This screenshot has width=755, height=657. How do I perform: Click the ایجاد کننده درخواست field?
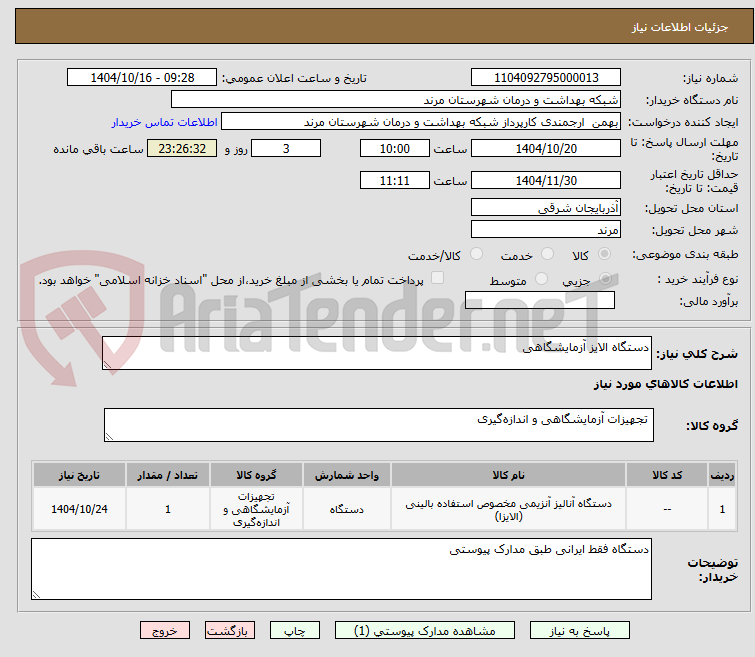(x=421, y=122)
